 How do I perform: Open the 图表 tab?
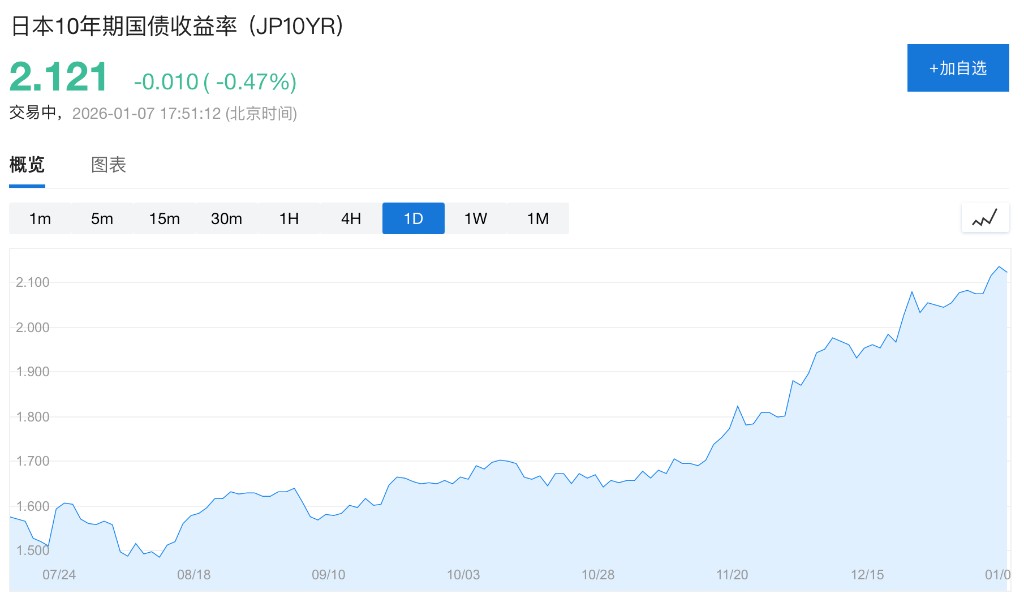[108, 165]
